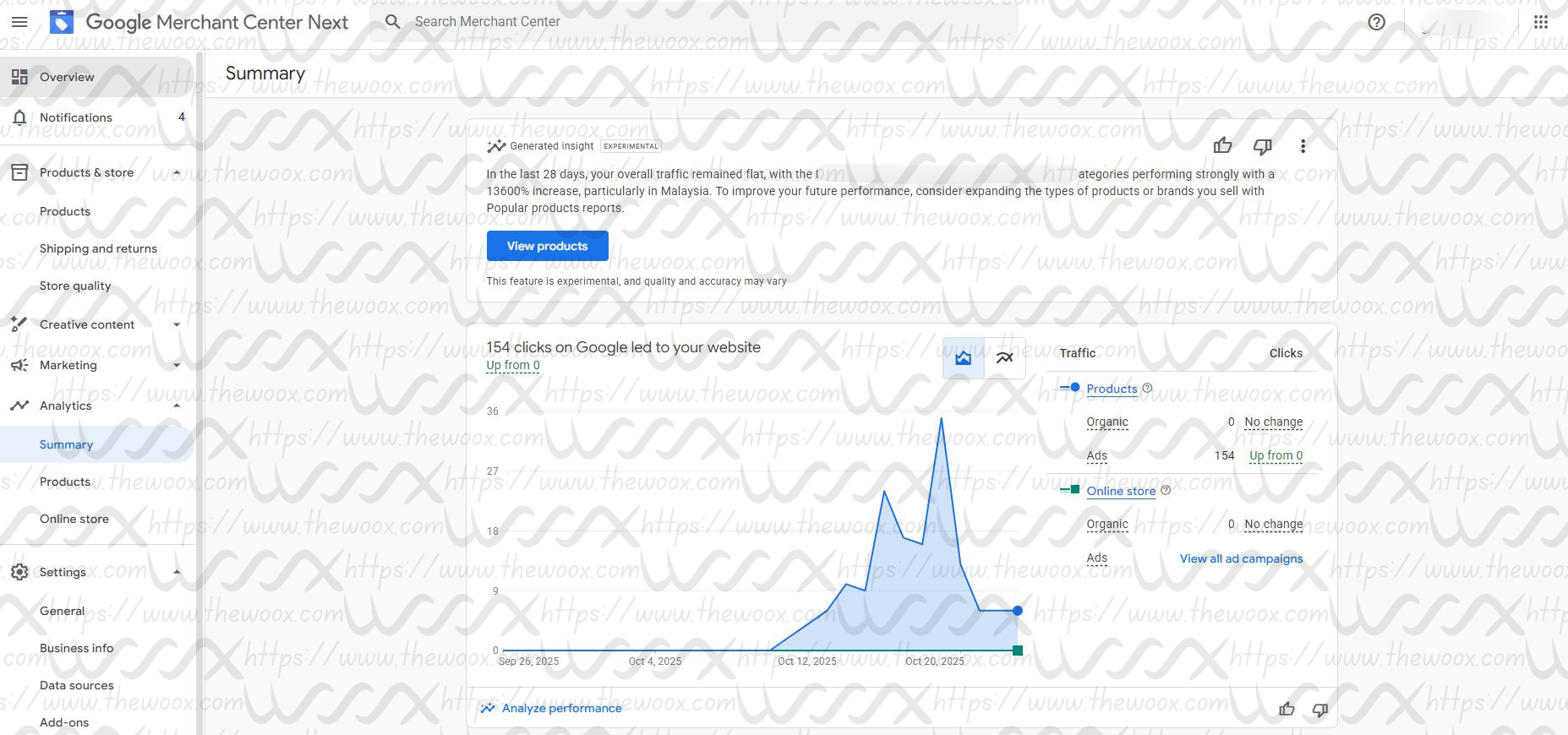
Task: Expand the Creative content section
Action: 177,324
